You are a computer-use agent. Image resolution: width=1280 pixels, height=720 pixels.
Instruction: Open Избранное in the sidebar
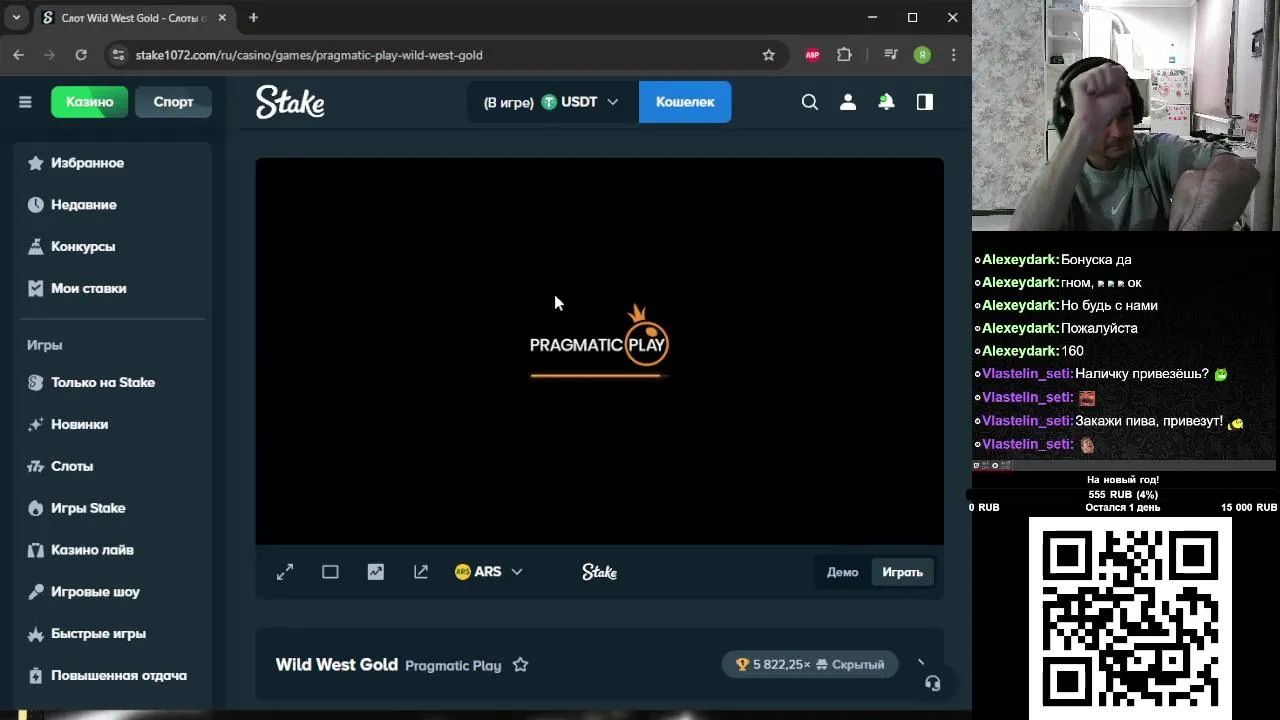pos(112,163)
